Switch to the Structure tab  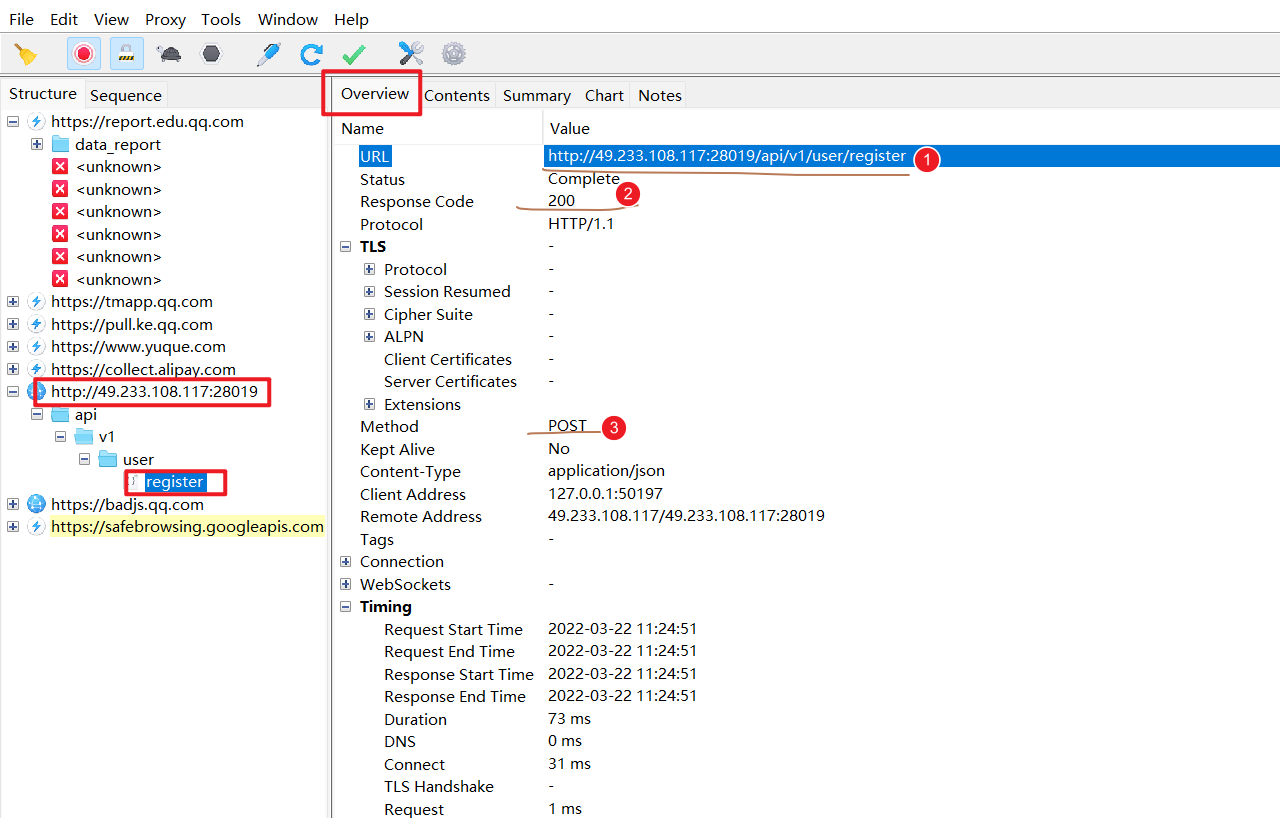43,94
